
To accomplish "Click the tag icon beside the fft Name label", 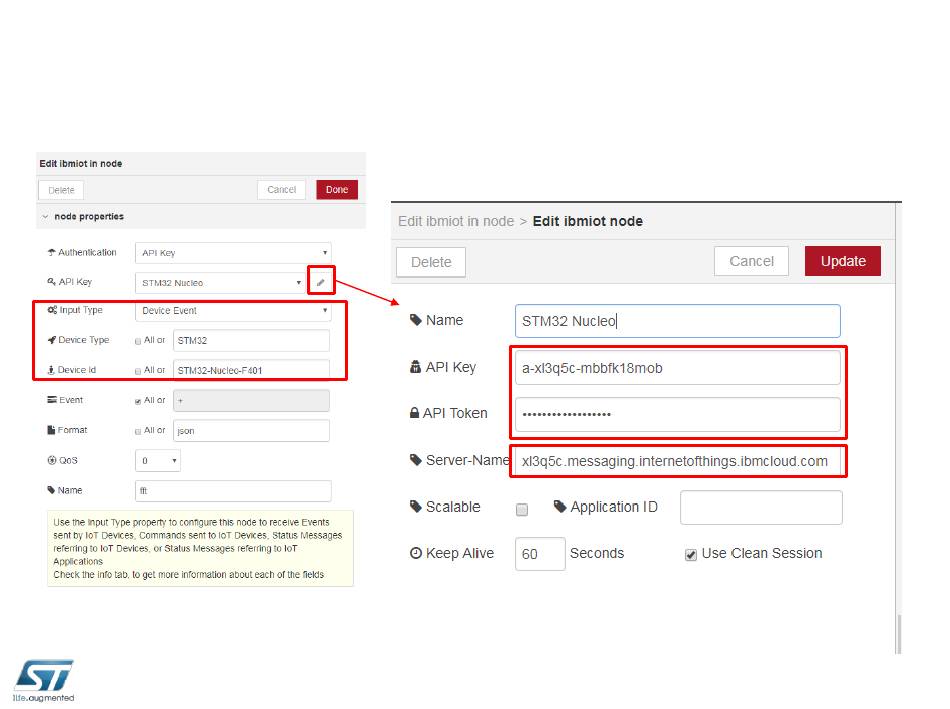I will point(51,490).
